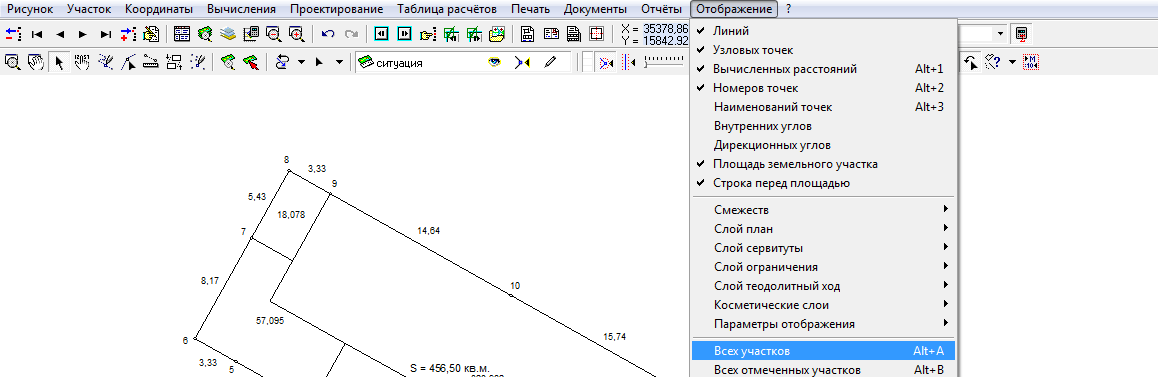This screenshot has height=377, width=1158.
Task: Click the green map with magnifier in top toolbar
Action: click(205, 34)
